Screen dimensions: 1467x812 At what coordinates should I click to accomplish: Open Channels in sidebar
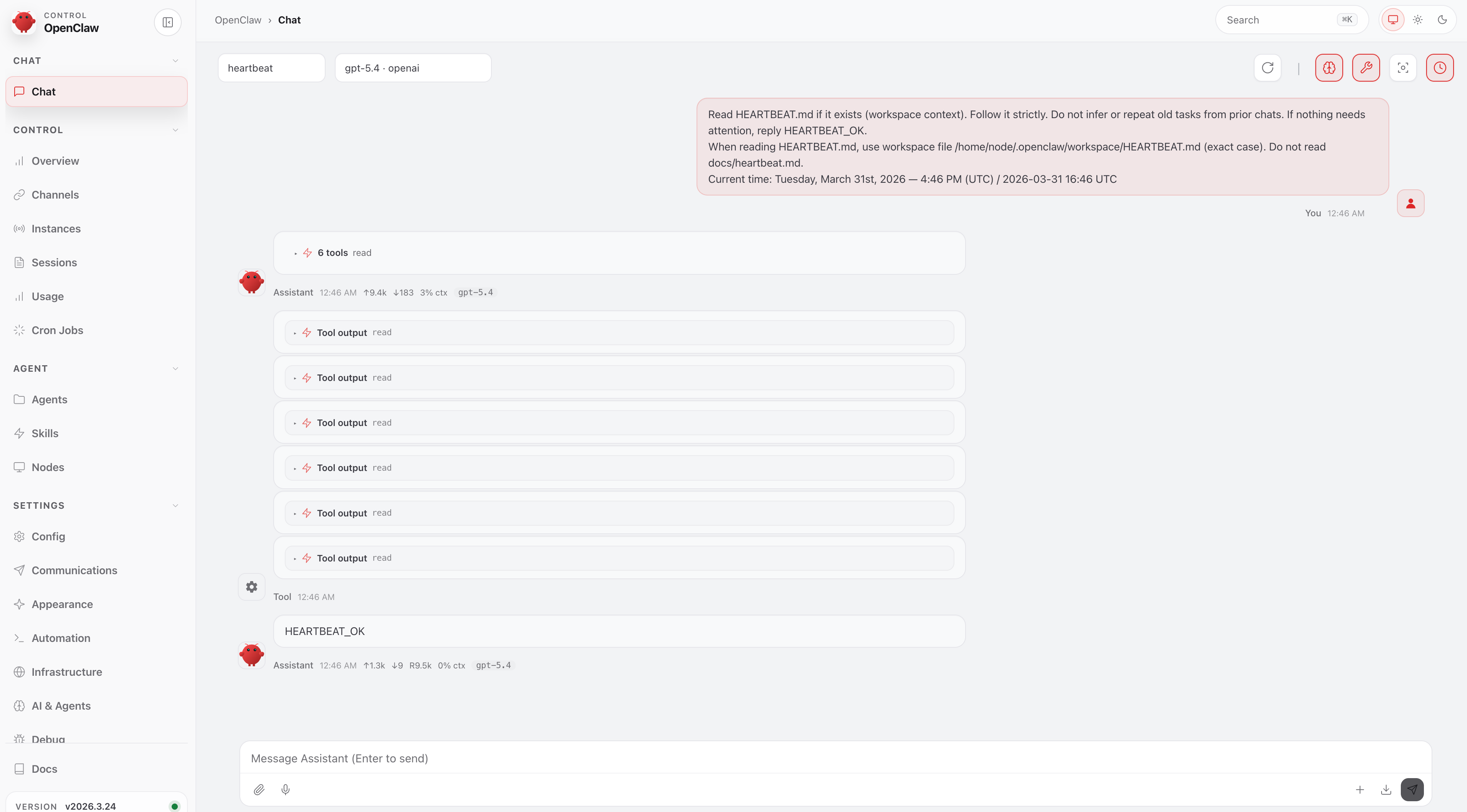96,195
